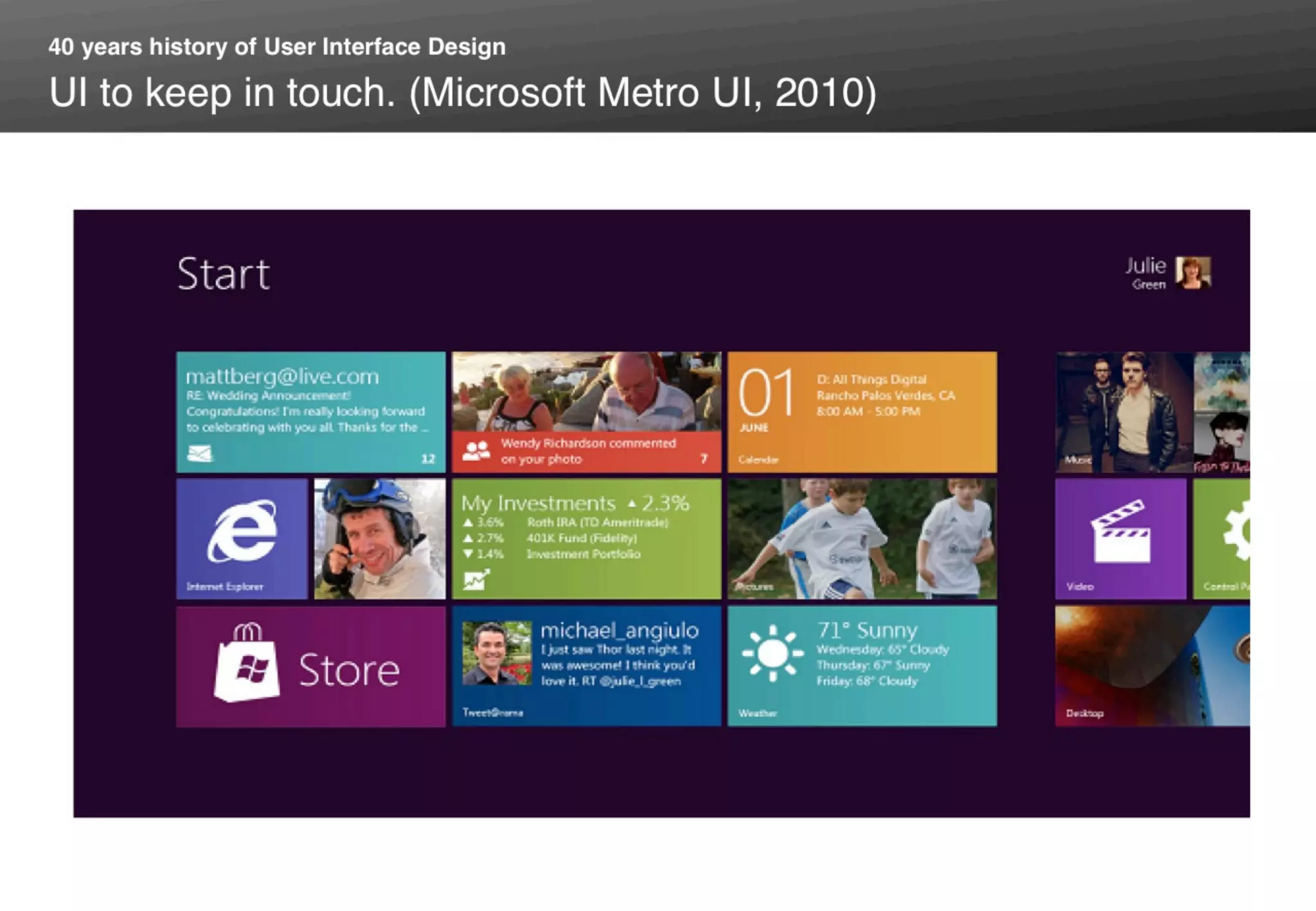Click 'Friday: 68° Cloudy' forecast line
This screenshot has height=911, width=1316.
[x=867, y=681]
